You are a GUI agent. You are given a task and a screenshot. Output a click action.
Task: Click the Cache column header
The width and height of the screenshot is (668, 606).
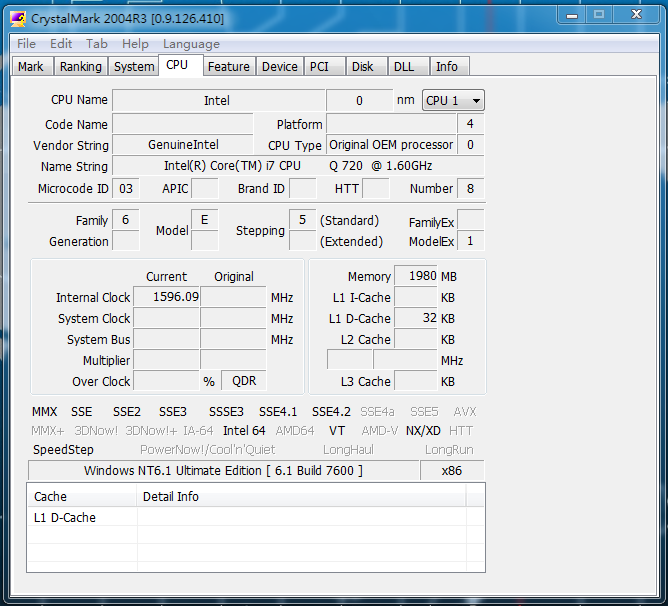(x=82, y=496)
